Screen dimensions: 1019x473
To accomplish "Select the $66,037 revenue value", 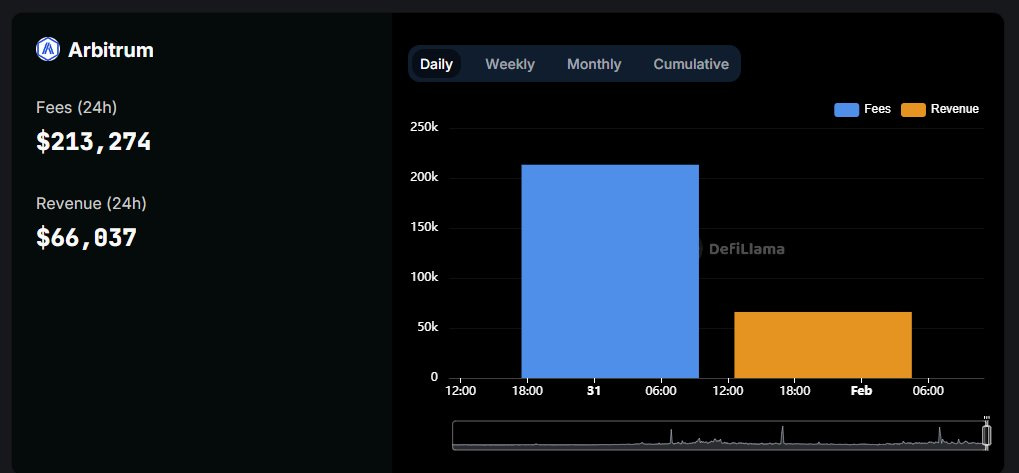I will pos(86,238).
